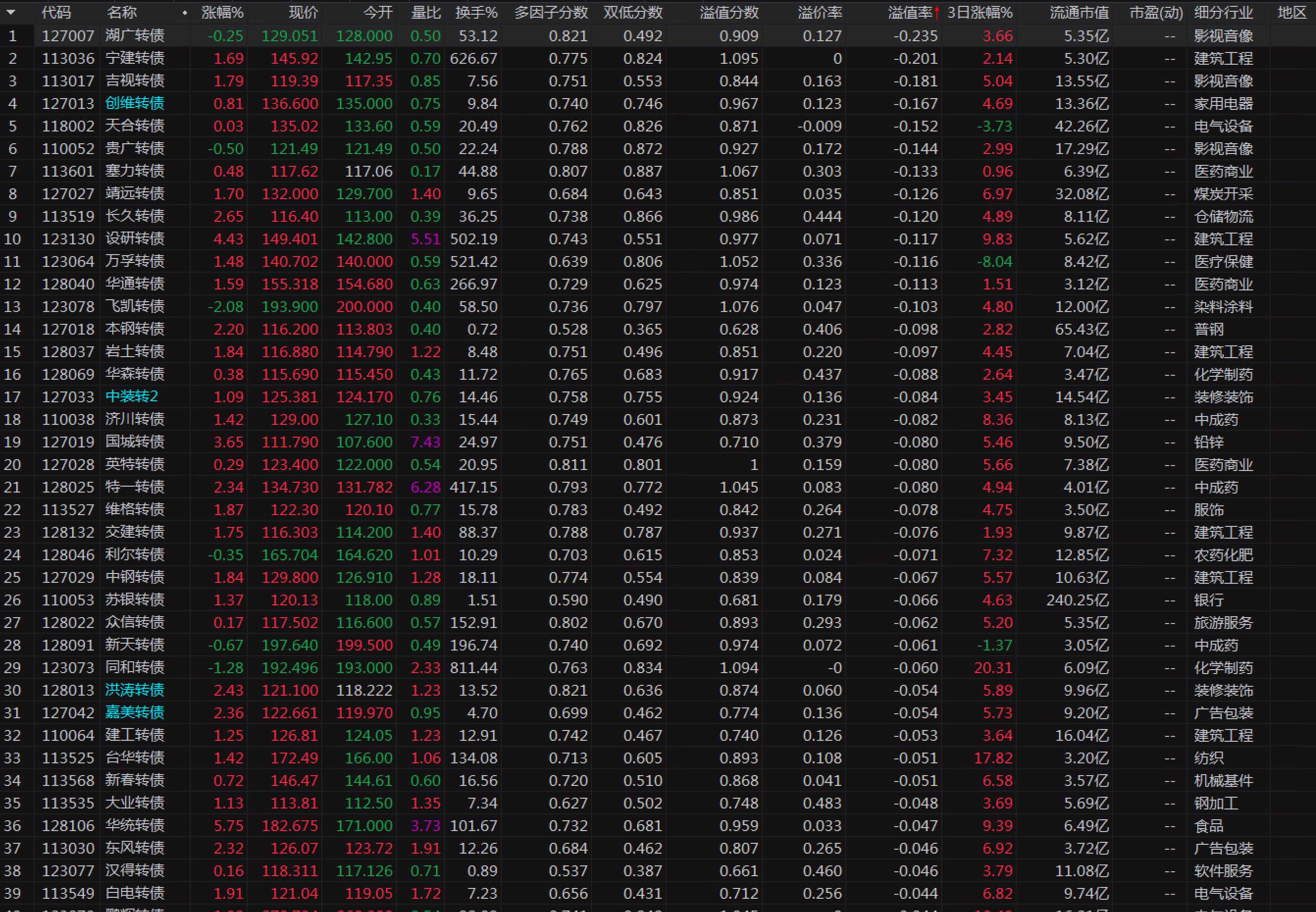Select row 济川转债
1316x912 pixels.
pyautogui.click(x=658, y=419)
